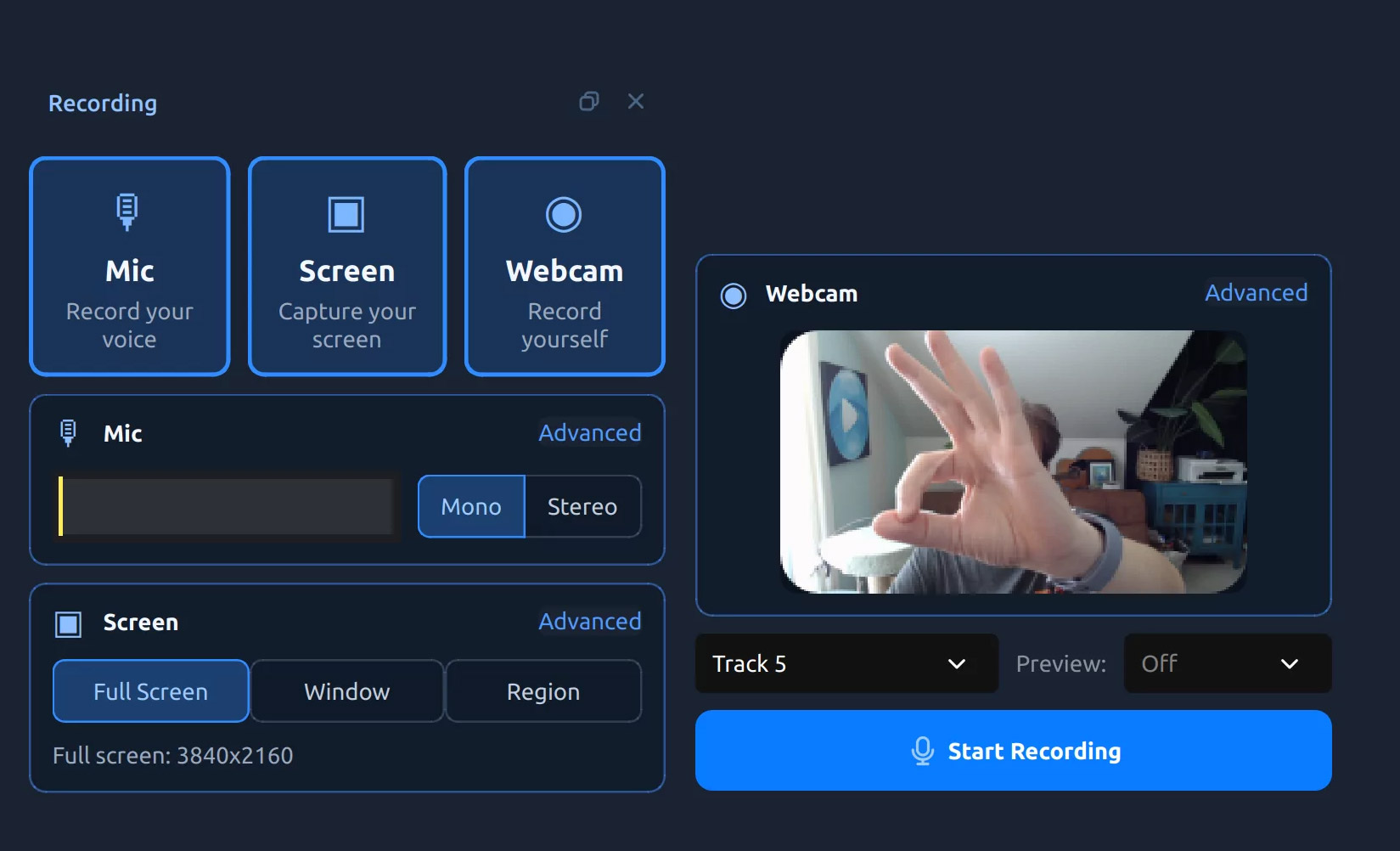This screenshot has height=851, width=1400.
Task: Click the mic icon in Mic settings panel
Action: pyautogui.click(x=69, y=433)
